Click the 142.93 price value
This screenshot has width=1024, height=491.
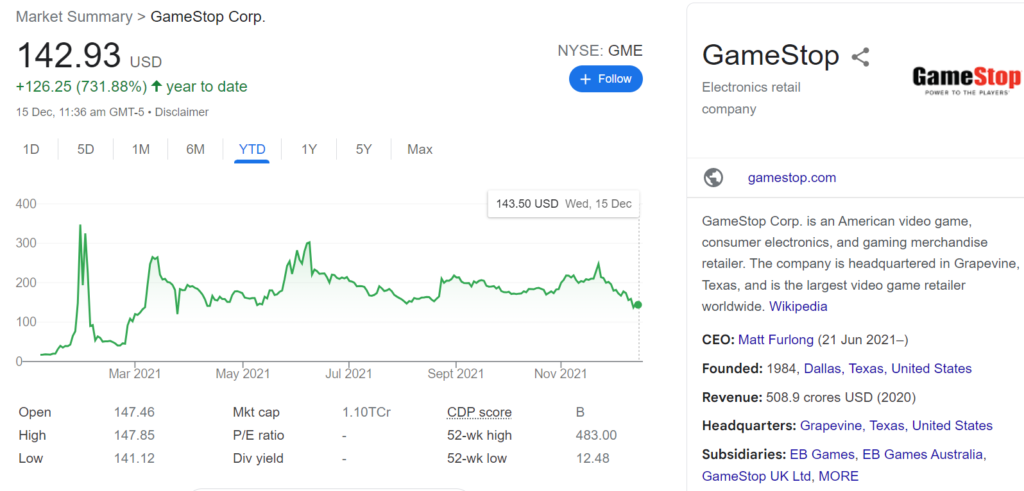pyautogui.click(x=69, y=55)
